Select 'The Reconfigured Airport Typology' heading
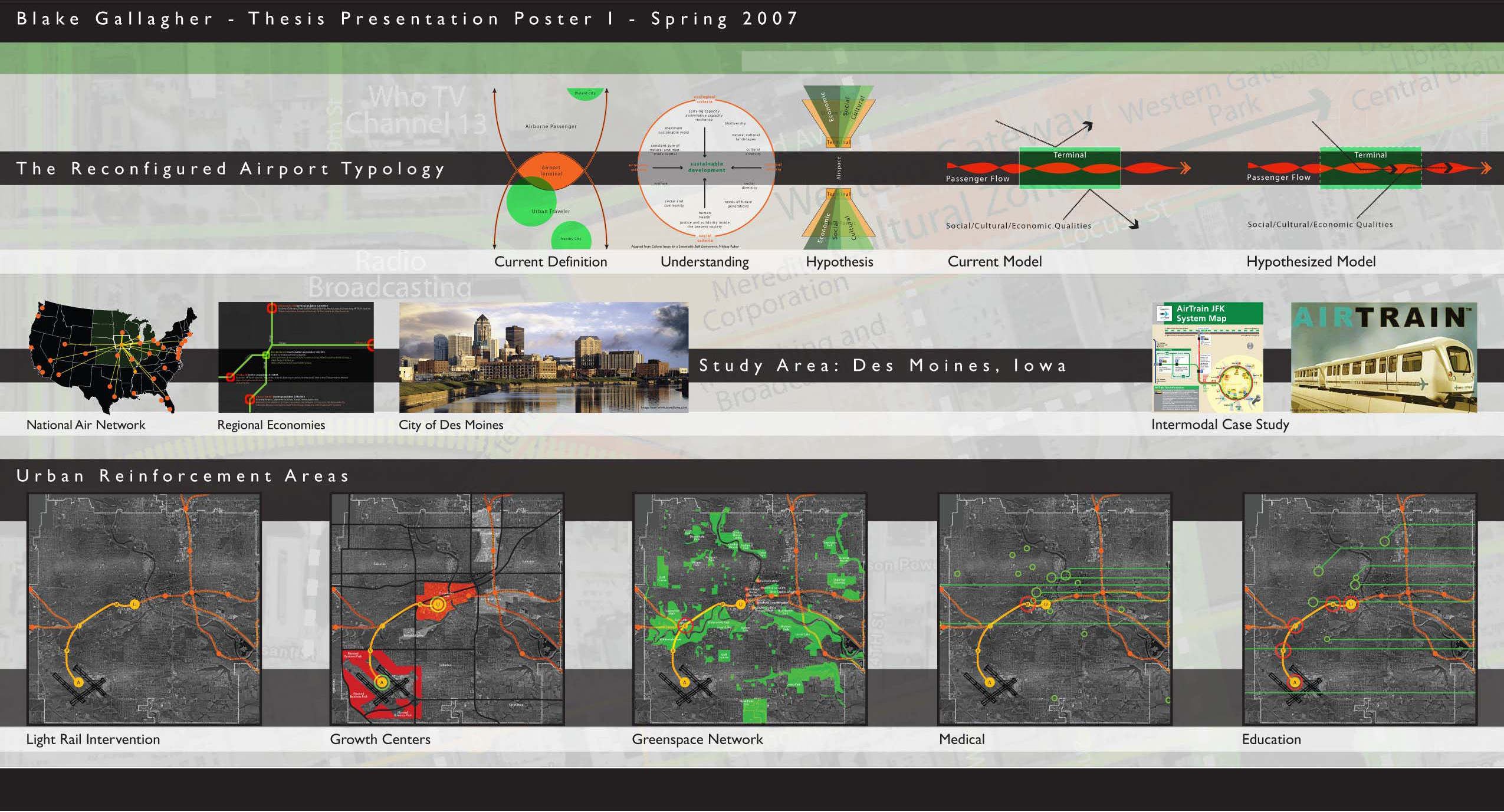 point(231,169)
